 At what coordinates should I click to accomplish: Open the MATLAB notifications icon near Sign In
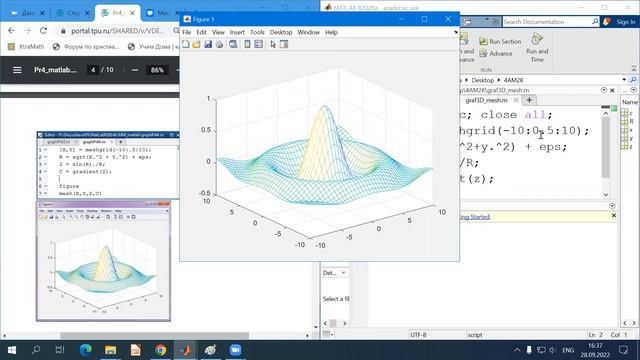(607, 22)
